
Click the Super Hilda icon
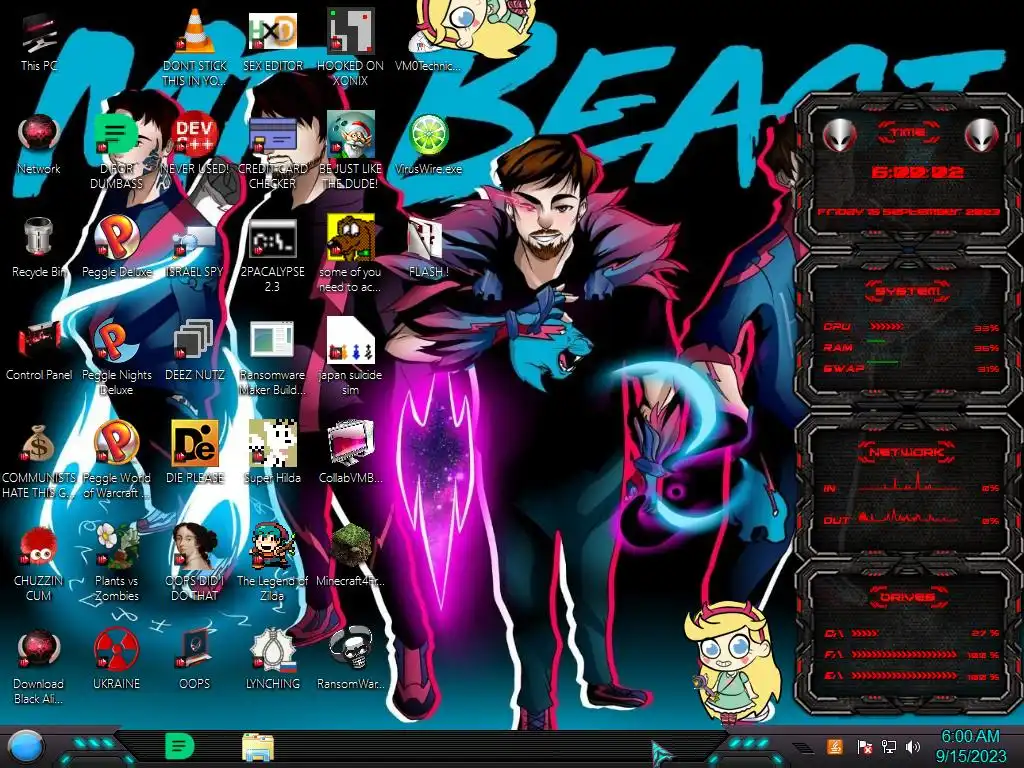click(273, 453)
